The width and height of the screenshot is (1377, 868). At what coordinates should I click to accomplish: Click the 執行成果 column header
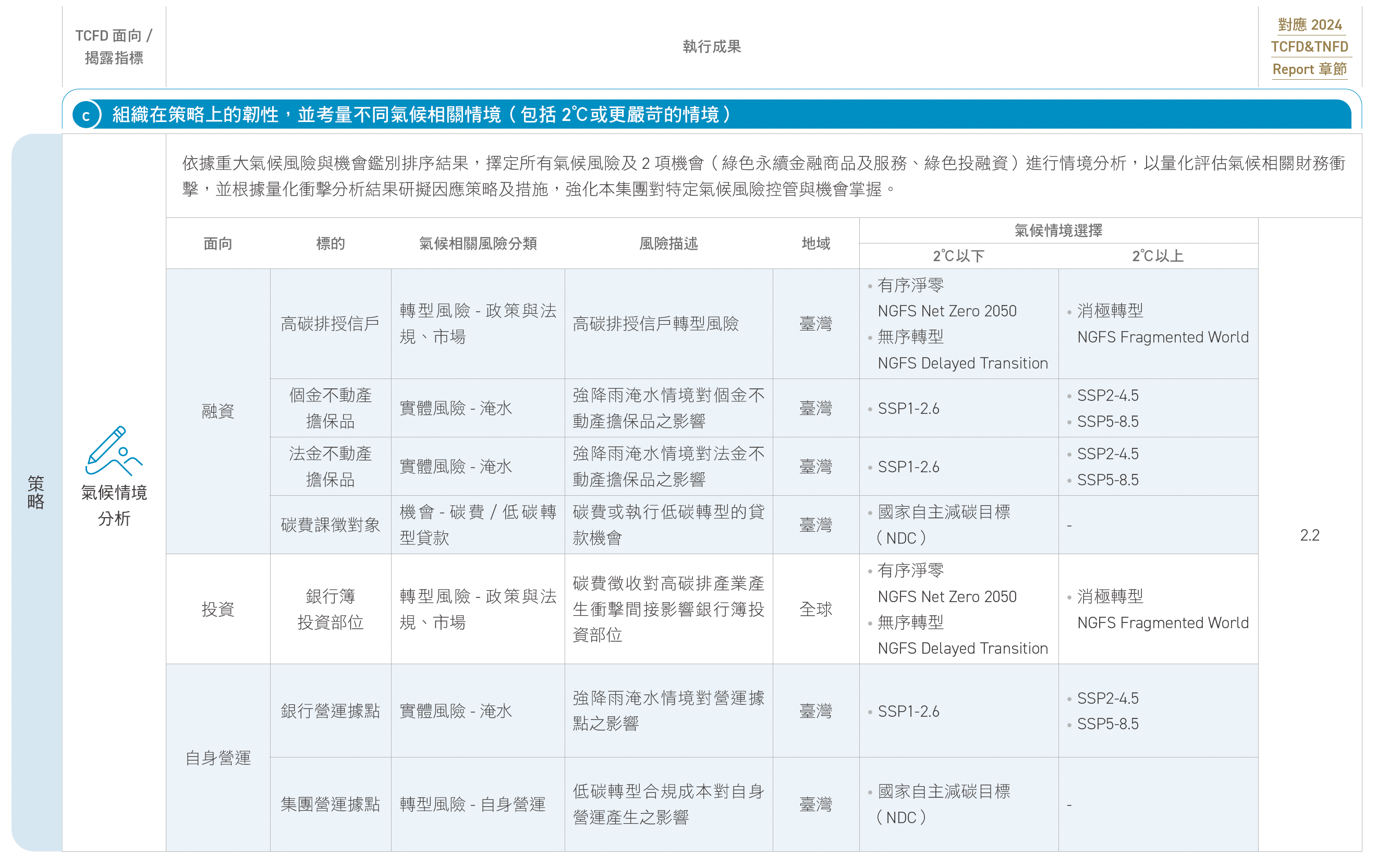pyautogui.click(x=712, y=47)
